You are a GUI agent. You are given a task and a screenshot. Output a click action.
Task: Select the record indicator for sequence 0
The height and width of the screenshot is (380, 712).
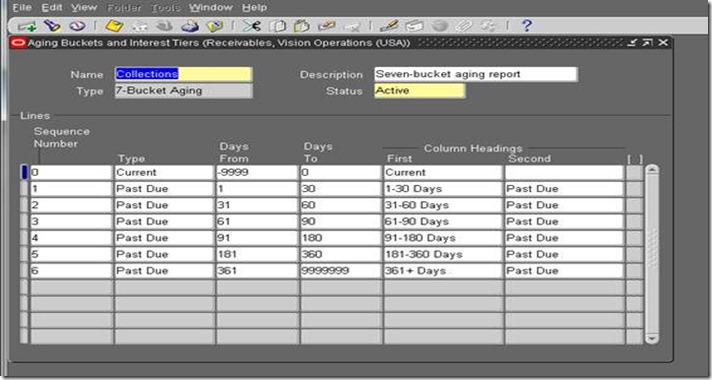pyautogui.click(x=25, y=173)
